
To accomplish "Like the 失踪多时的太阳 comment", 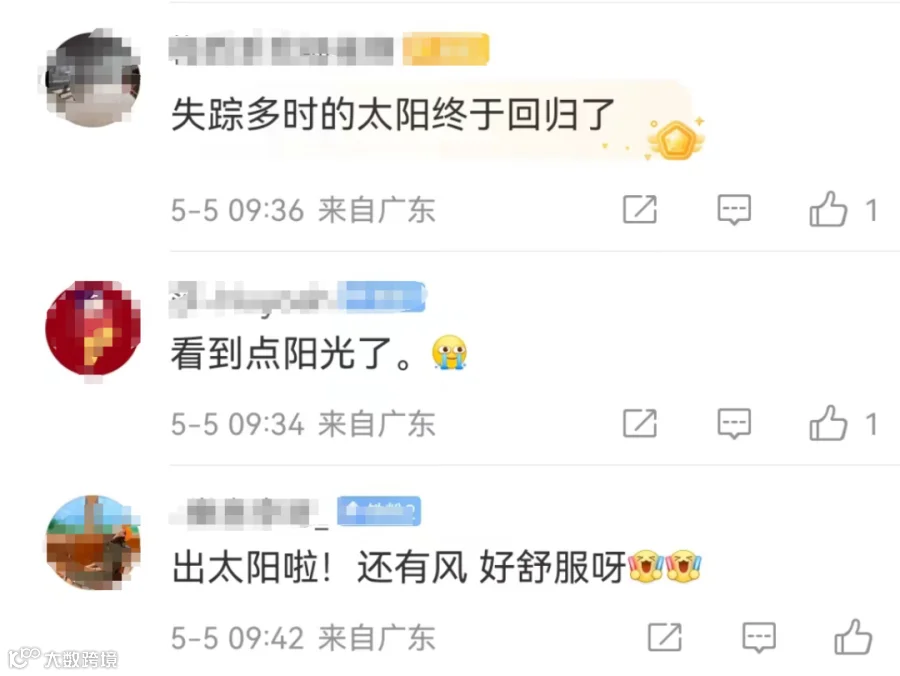I will pyautogui.click(x=828, y=209).
